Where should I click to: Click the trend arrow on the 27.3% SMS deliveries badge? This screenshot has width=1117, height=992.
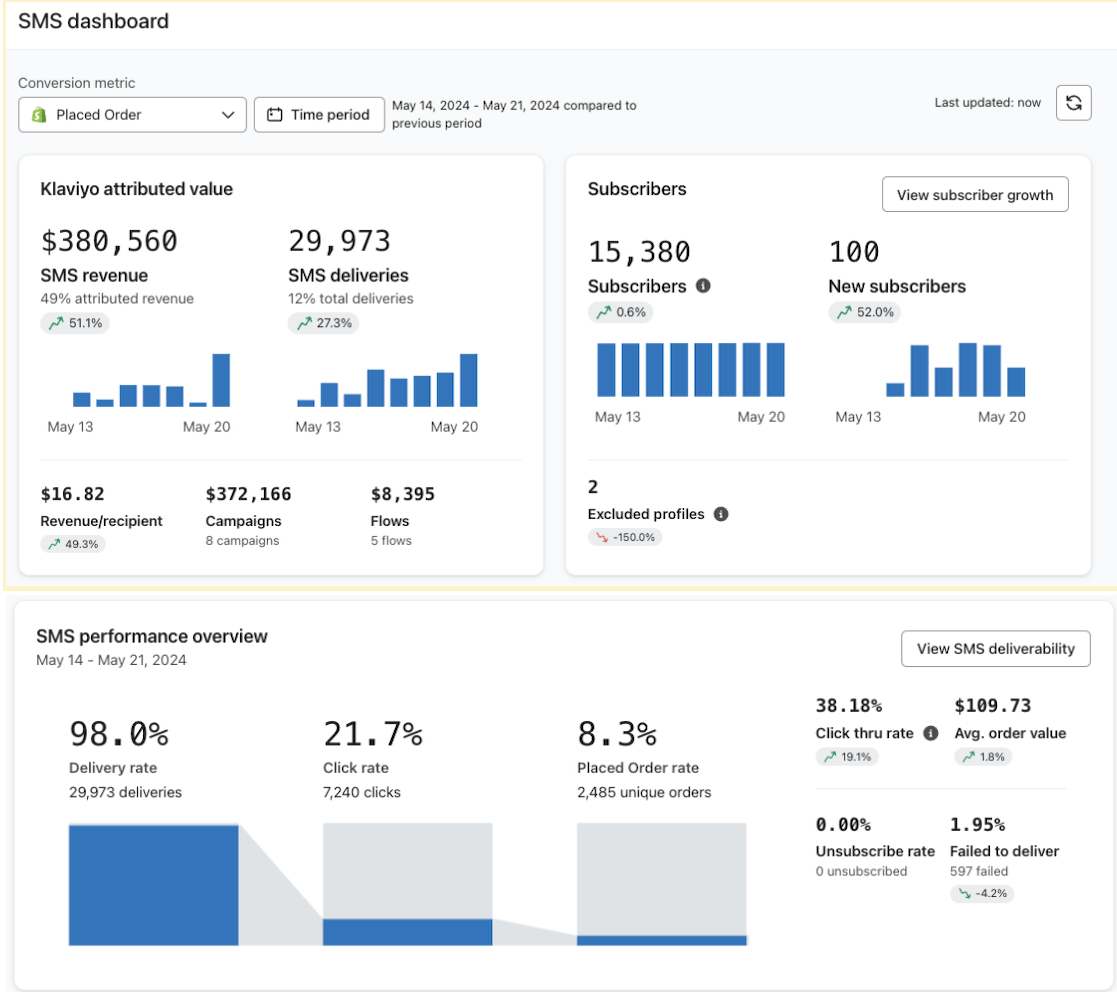303,322
